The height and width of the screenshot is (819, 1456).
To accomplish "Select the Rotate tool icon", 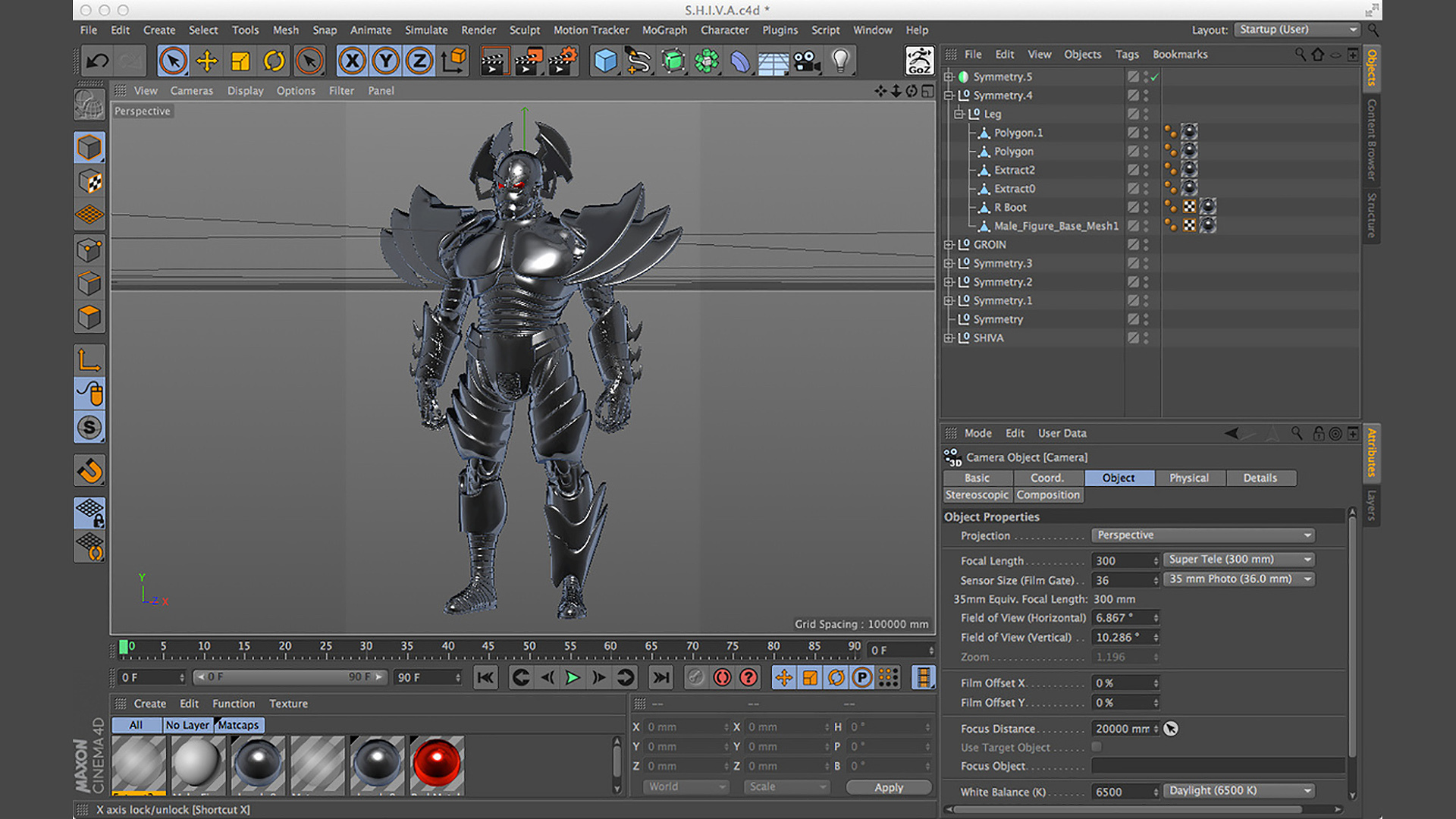I will click(274, 61).
